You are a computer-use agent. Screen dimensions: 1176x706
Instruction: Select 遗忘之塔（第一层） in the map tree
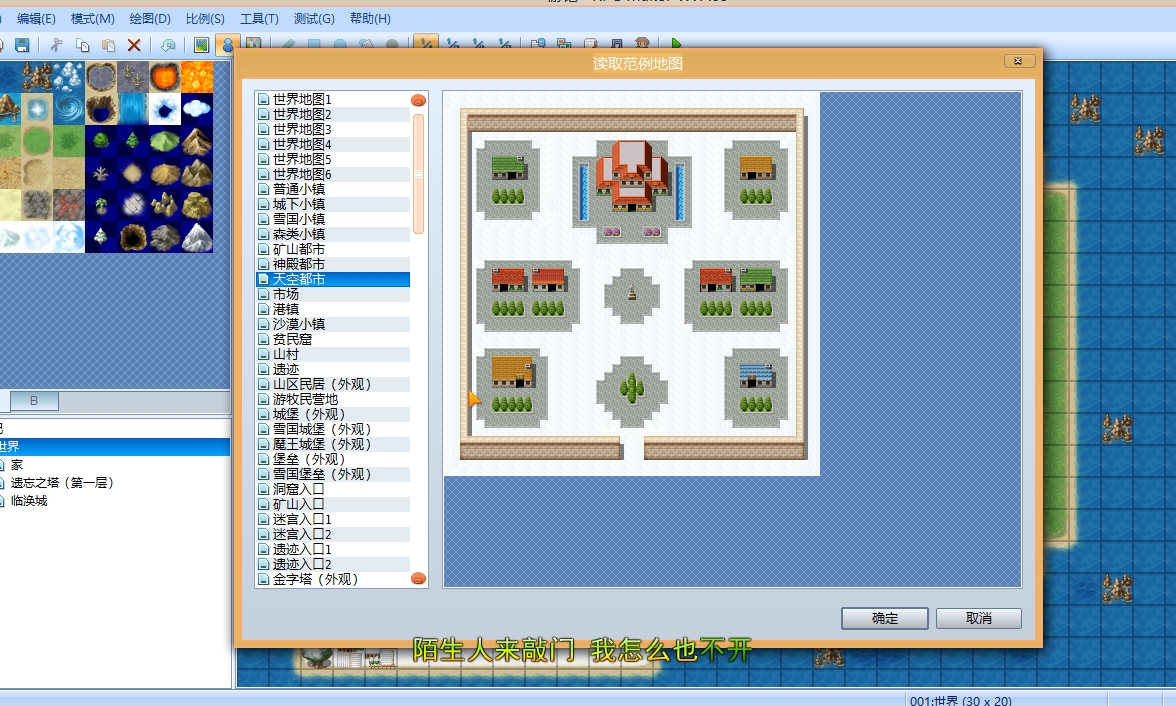pyautogui.click(x=62, y=483)
